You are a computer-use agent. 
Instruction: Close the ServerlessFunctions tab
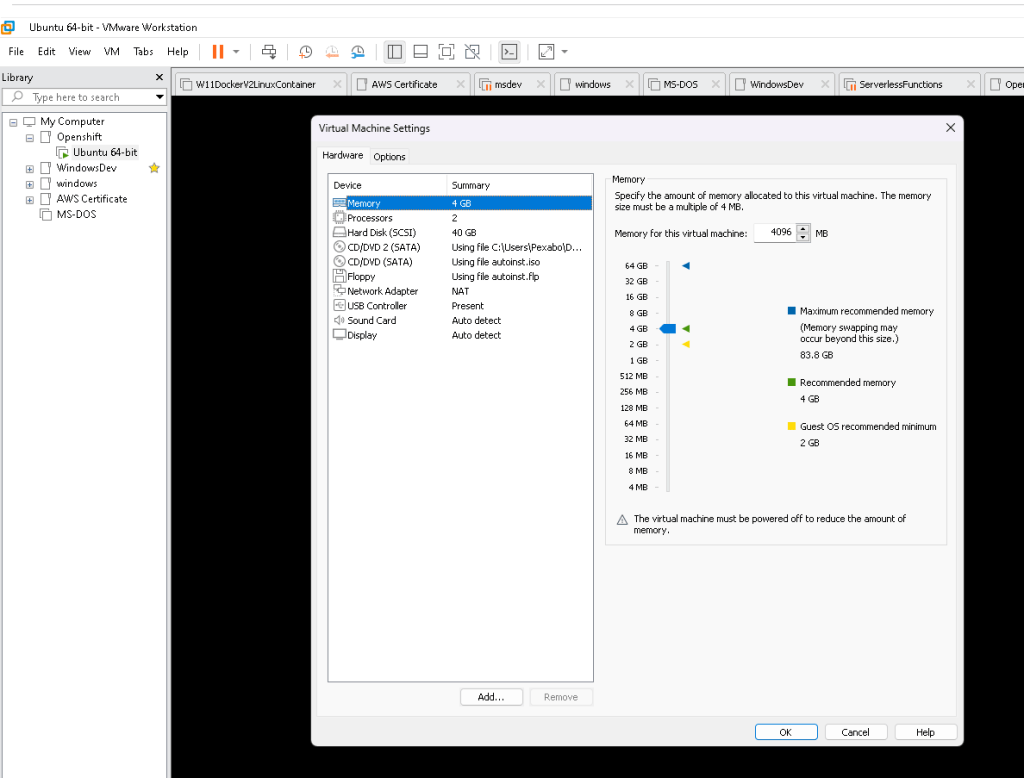[x=971, y=84]
